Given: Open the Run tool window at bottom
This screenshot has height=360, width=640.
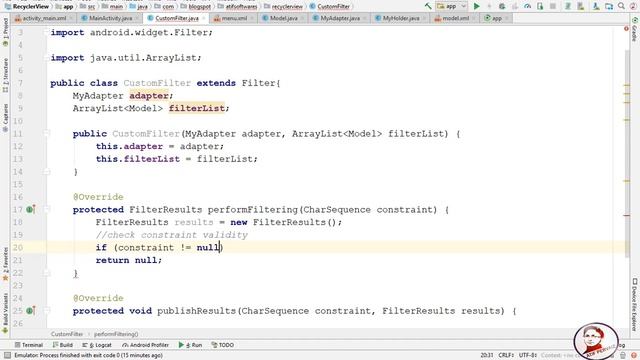Looking at the screenshot, I should pyautogui.click(x=190, y=345).
